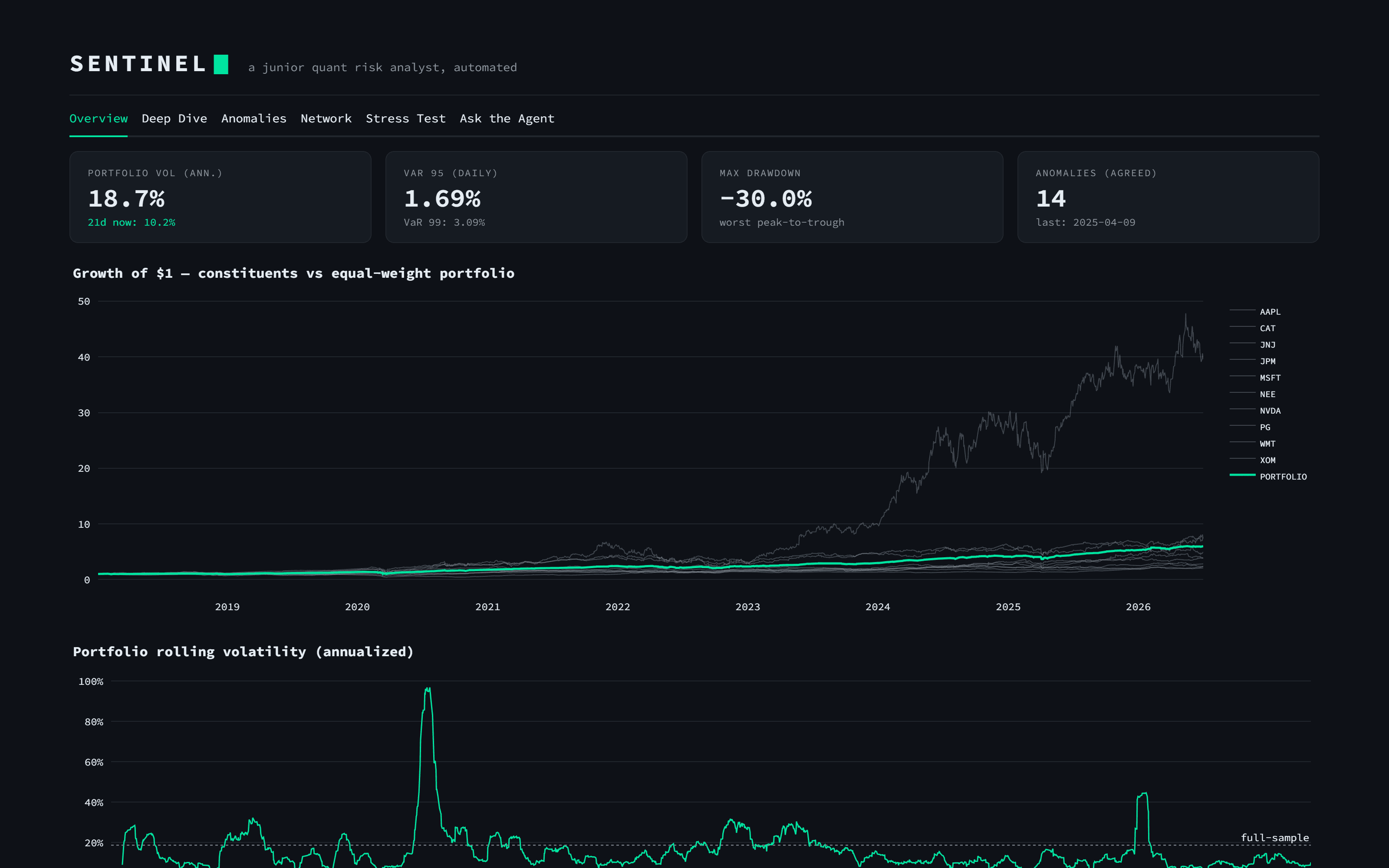Toggle PG series in chart legend

tap(1250, 427)
